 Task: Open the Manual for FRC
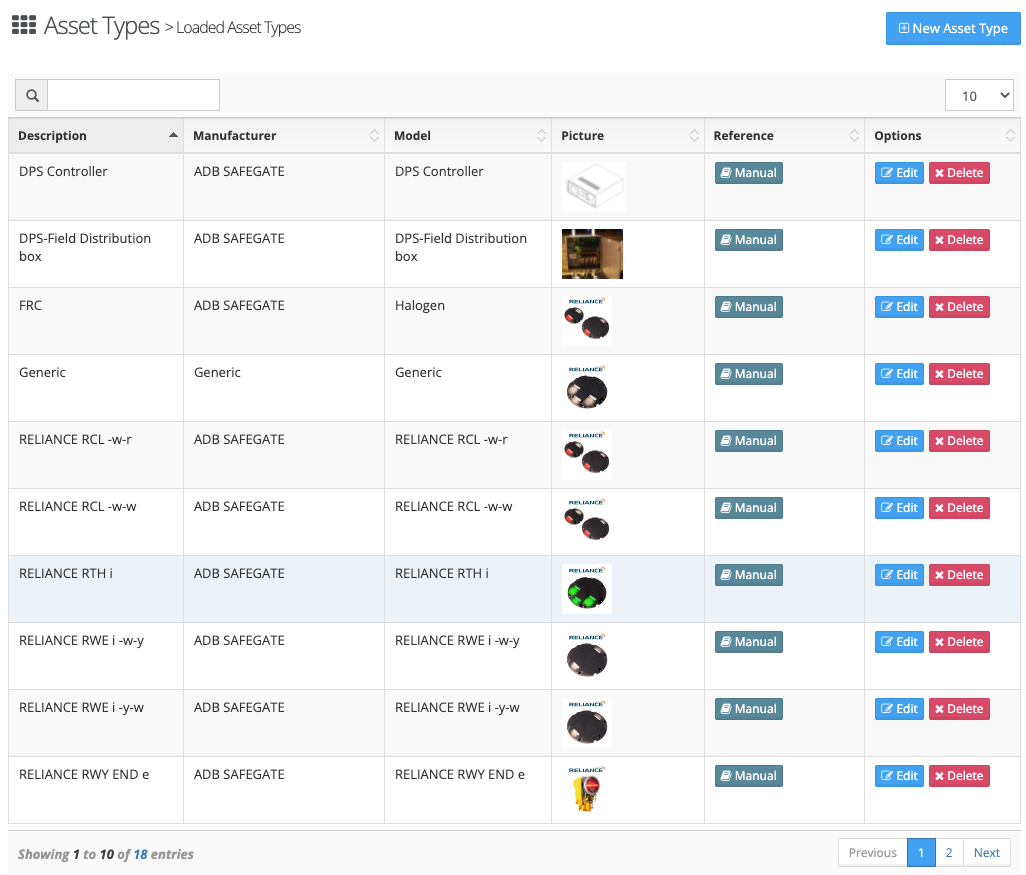click(x=749, y=307)
